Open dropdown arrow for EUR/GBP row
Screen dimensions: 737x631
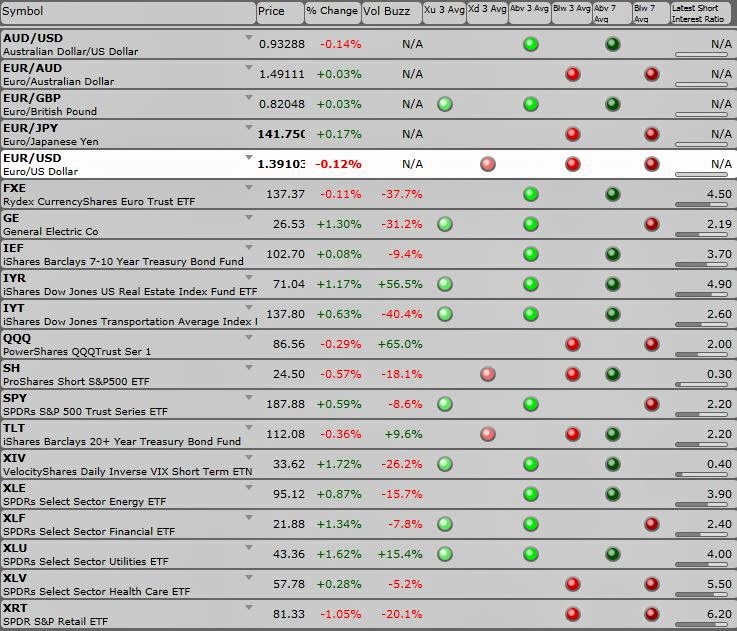click(249, 97)
